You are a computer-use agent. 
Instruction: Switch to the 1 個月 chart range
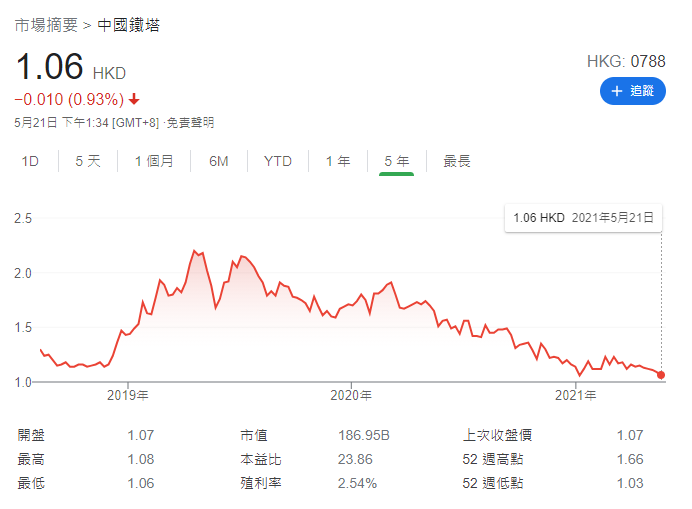pyautogui.click(x=154, y=161)
